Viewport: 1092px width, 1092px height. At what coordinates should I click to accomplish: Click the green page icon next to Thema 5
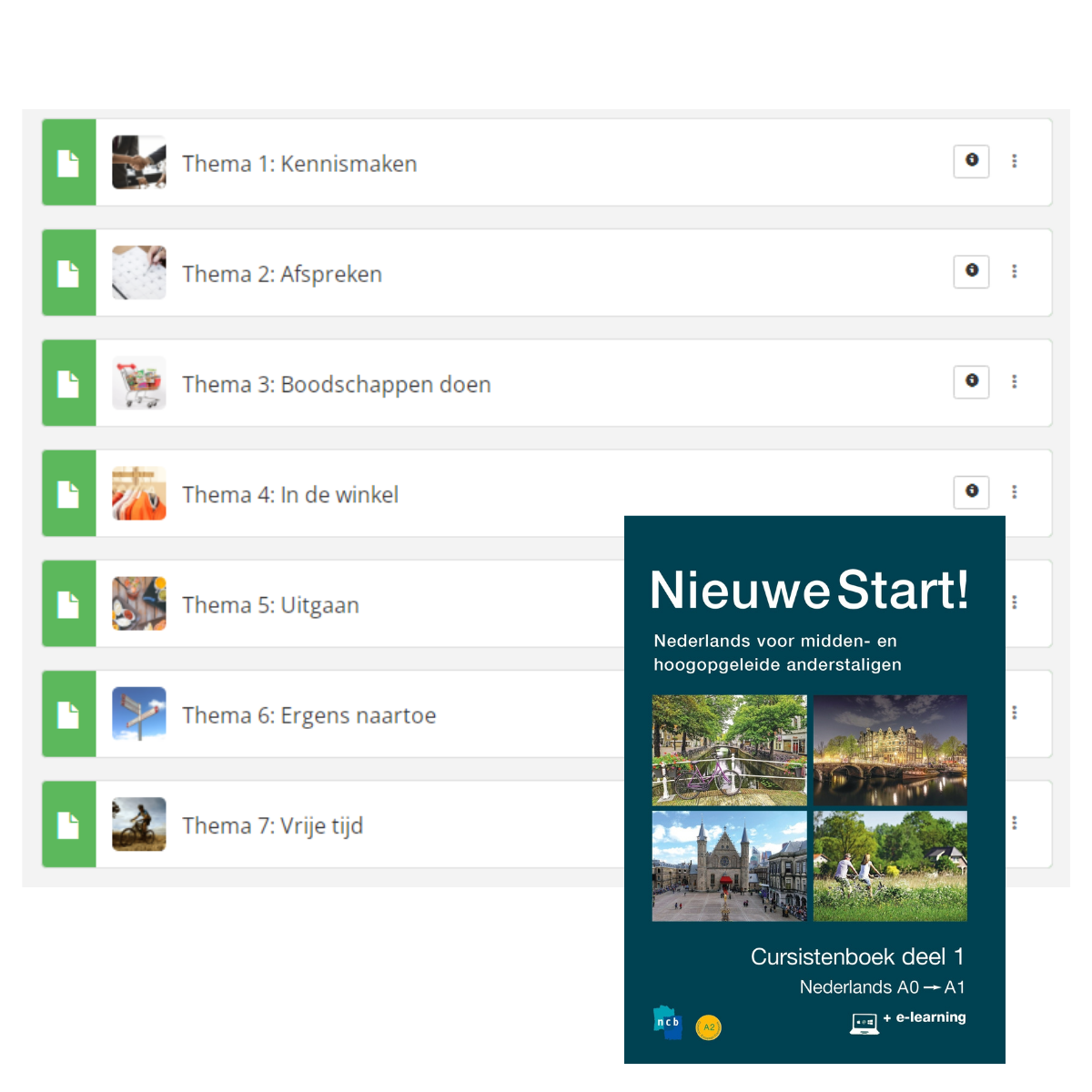(68, 603)
